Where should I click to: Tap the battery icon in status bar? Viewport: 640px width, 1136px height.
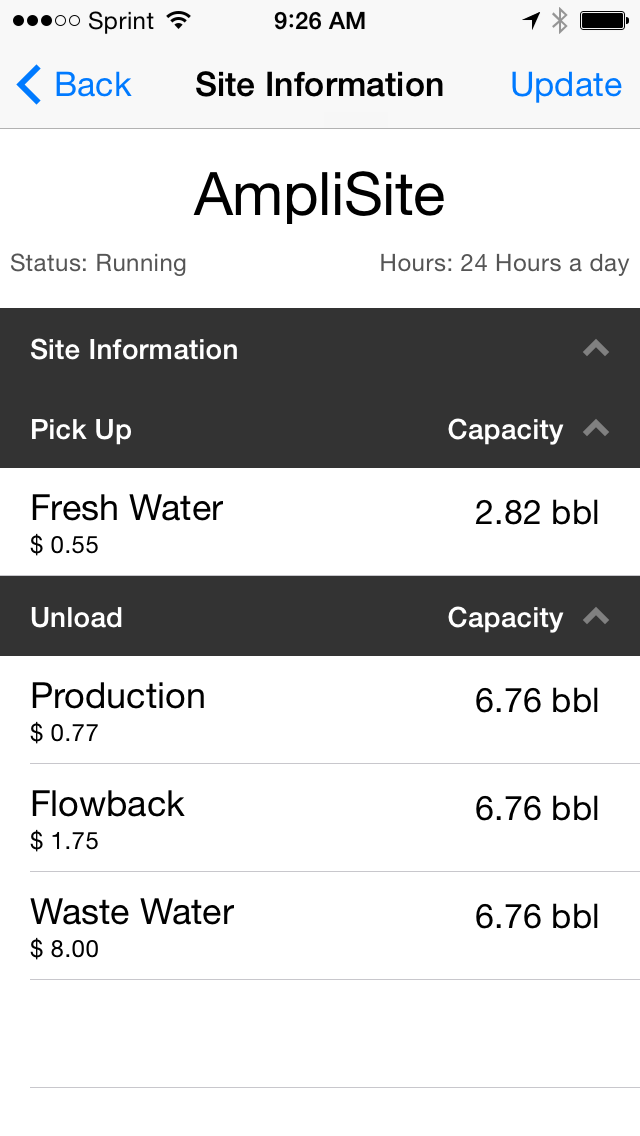coord(603,21)
